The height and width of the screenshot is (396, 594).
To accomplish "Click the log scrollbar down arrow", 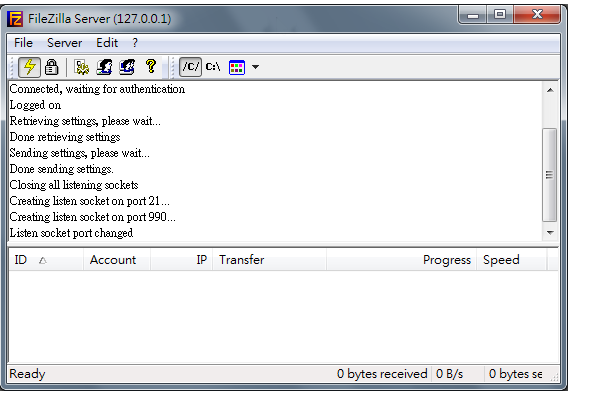I will coord(550,233).
